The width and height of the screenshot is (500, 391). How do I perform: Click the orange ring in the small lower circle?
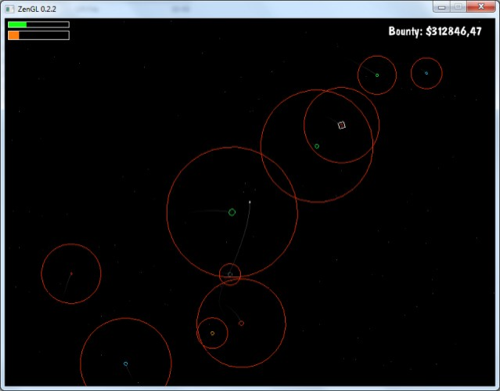212,333
